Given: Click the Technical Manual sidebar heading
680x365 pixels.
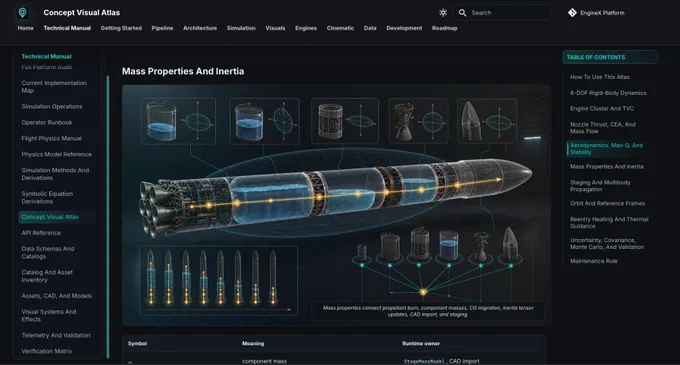Looking at the screenshot, I should (x=46, y=56).
